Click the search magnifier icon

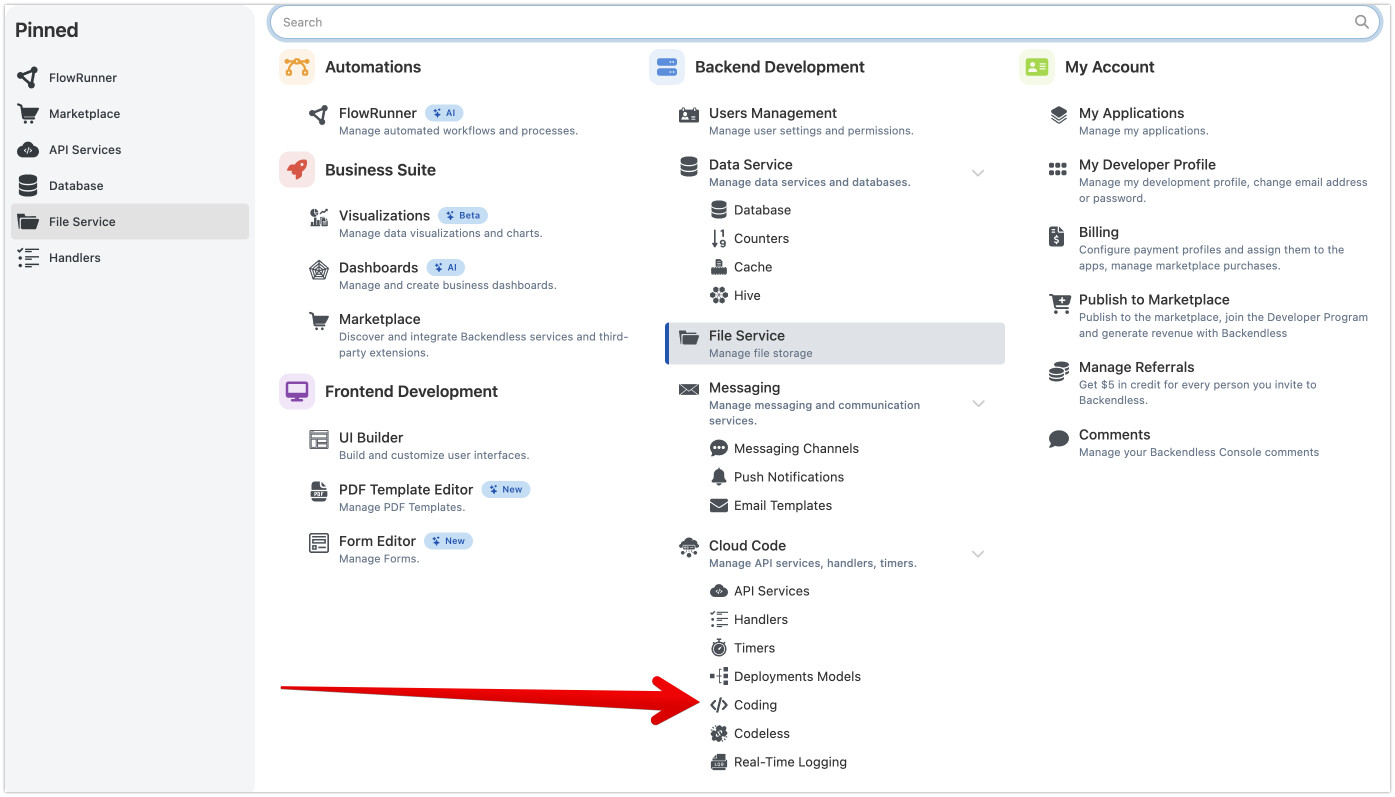coord(1362,22)
